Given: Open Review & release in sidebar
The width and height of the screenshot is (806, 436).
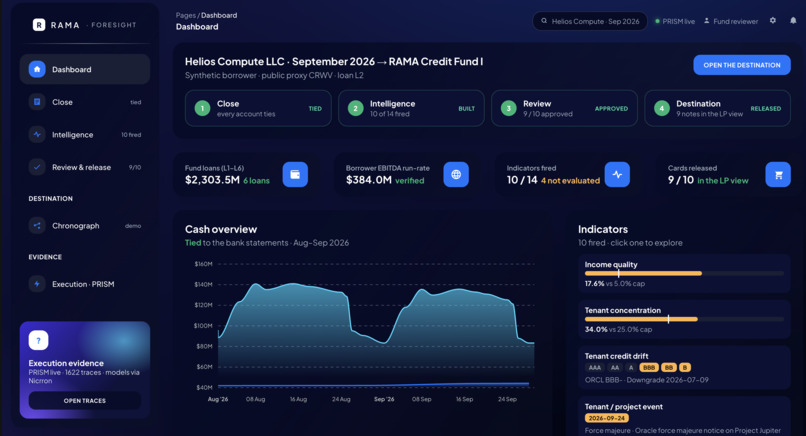Looking at the screenshot, I should coord(85,167).
